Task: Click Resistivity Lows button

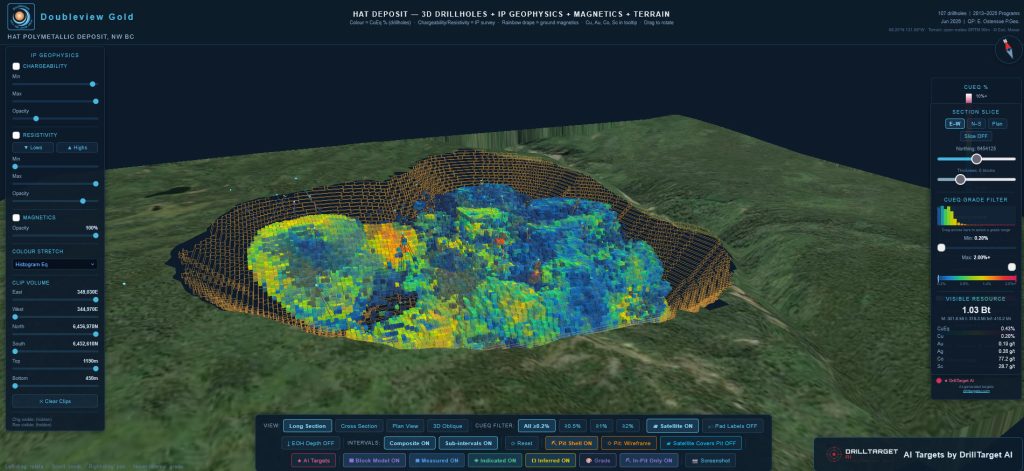Action: (x=33, y=148)
